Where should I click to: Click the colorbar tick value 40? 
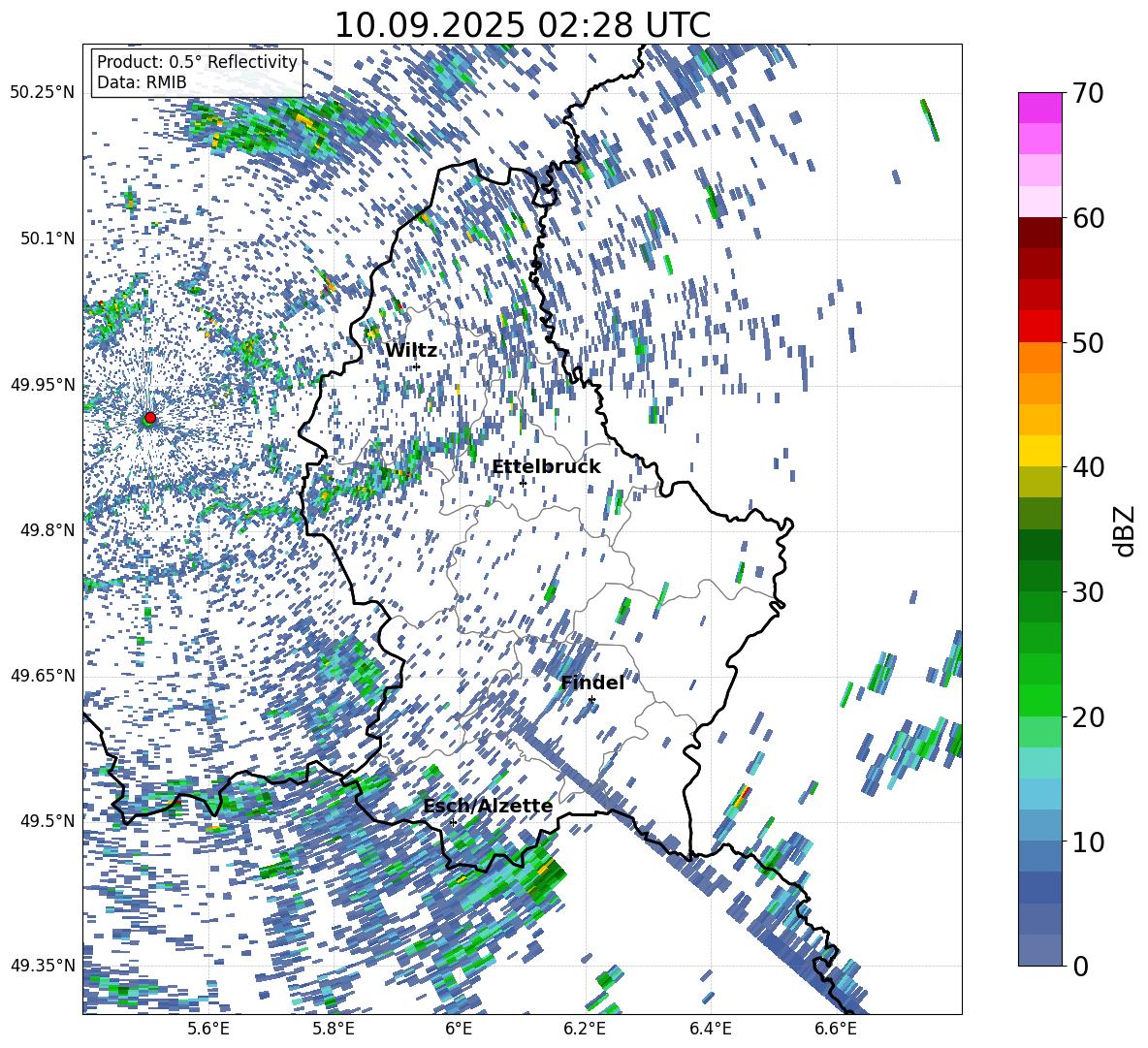(x=1087, y=467)
